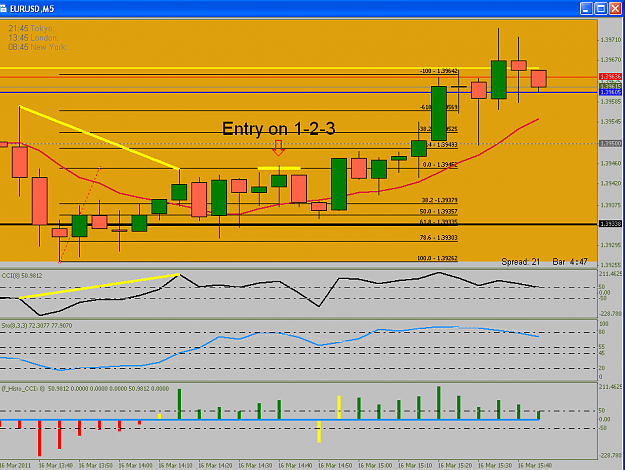Select the 'Entry on 1-2-3' text label
The height and width of the screenshot is (470, 625).
[x=279, y=129]
